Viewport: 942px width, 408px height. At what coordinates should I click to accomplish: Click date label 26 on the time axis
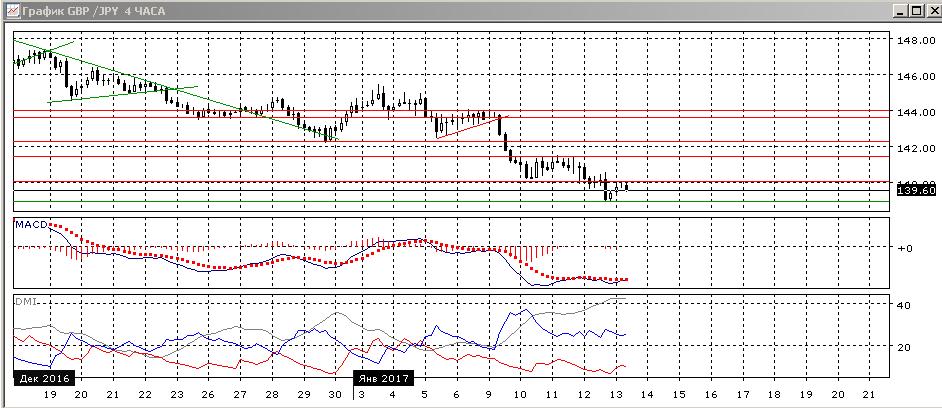click(208, 395)
